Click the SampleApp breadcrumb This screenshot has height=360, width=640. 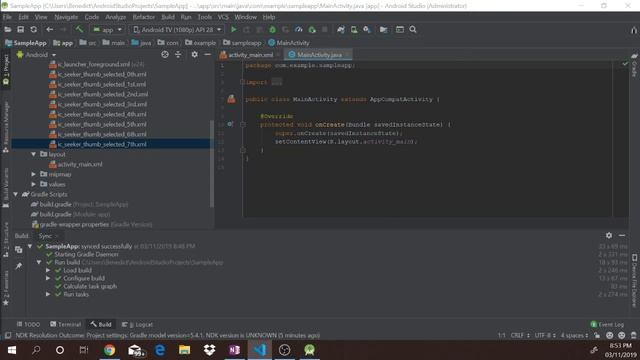pyautogui.click(x=26, y=43)
